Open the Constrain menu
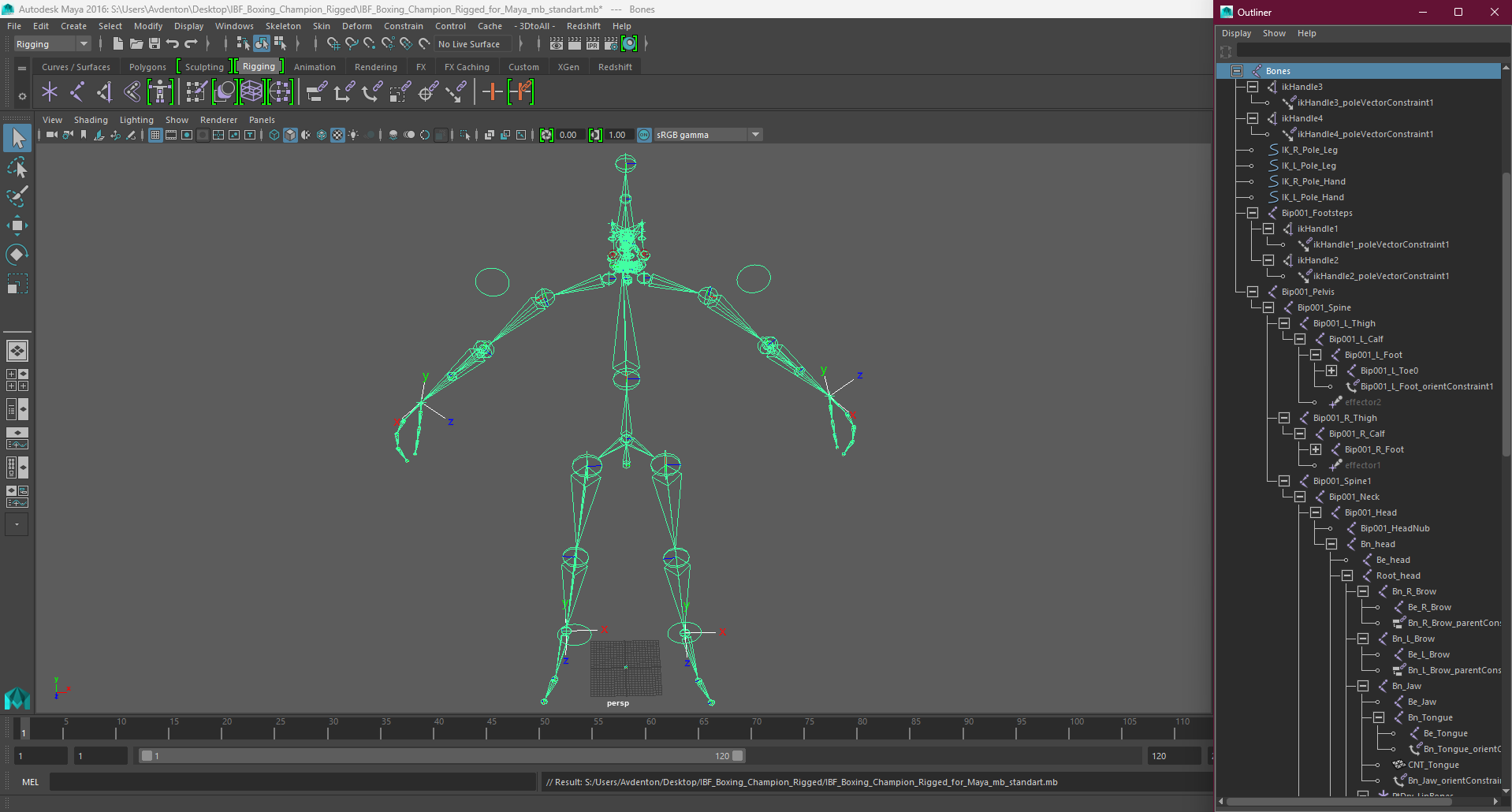Image resolution: width=1512 pixels, height=812 pixels. pos(404,26)
